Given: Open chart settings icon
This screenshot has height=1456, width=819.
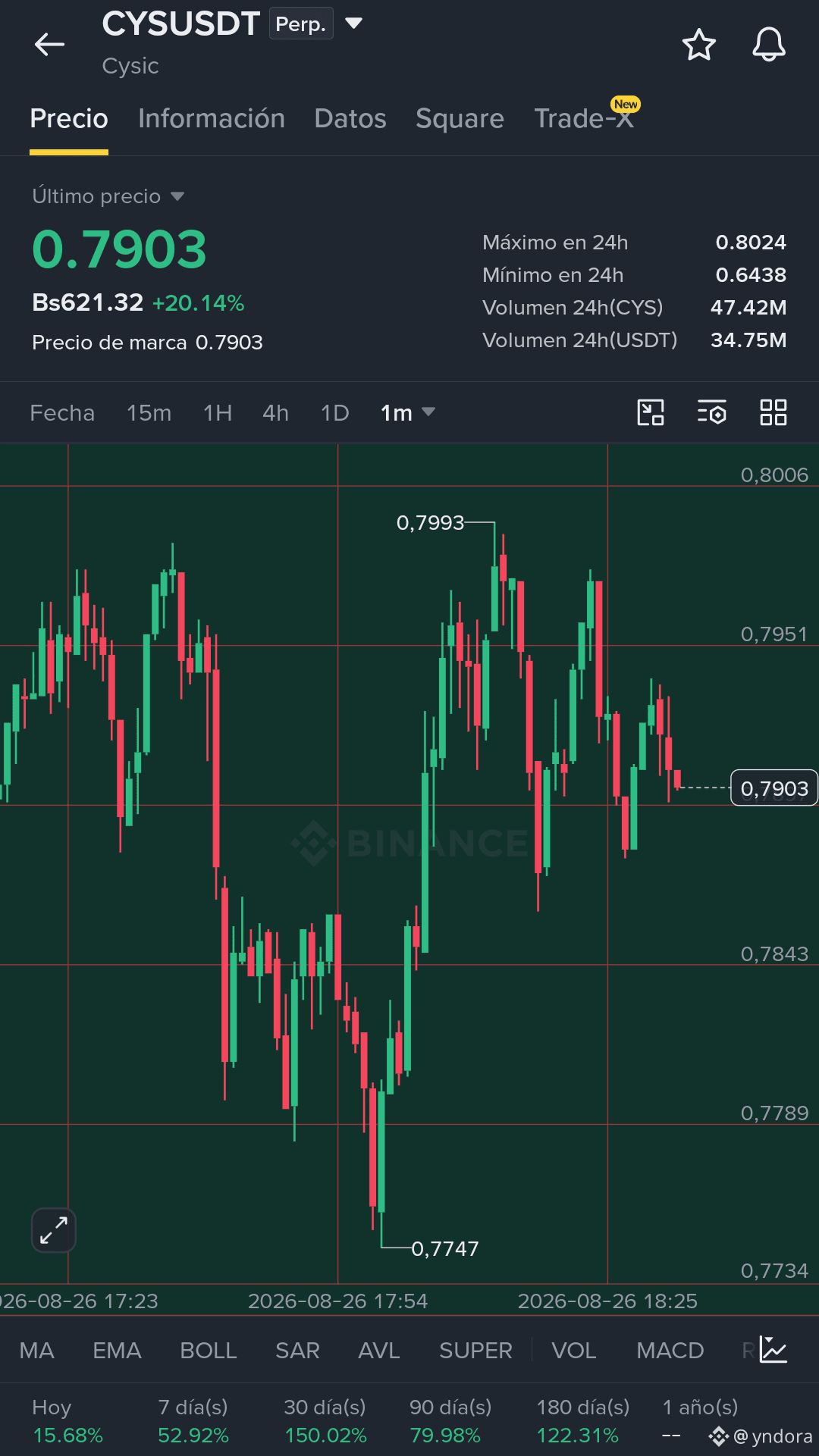Looking at the screenshot, I should coord(712,413).
